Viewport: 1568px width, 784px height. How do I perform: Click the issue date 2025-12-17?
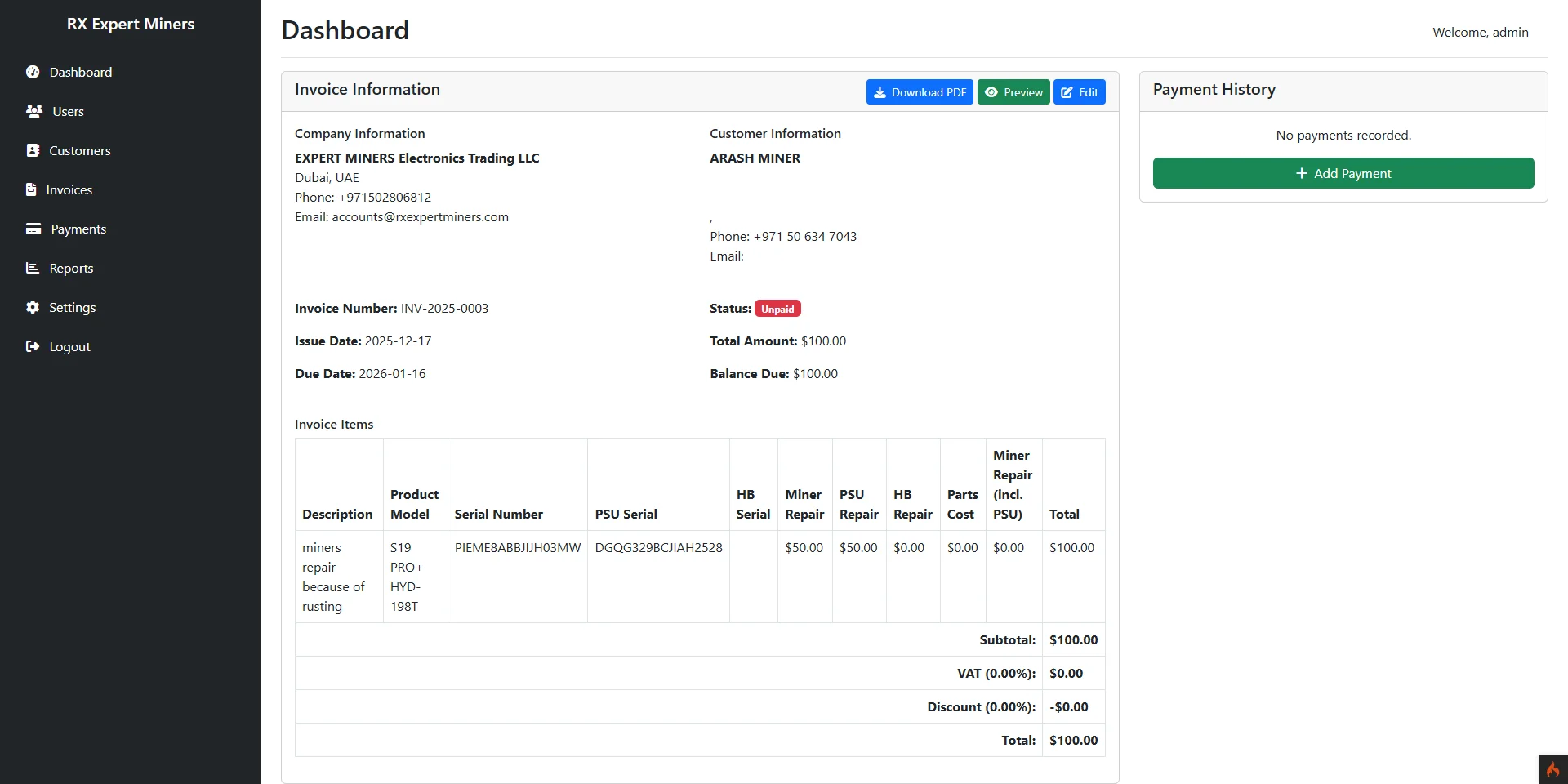click(x=398, y=341)
